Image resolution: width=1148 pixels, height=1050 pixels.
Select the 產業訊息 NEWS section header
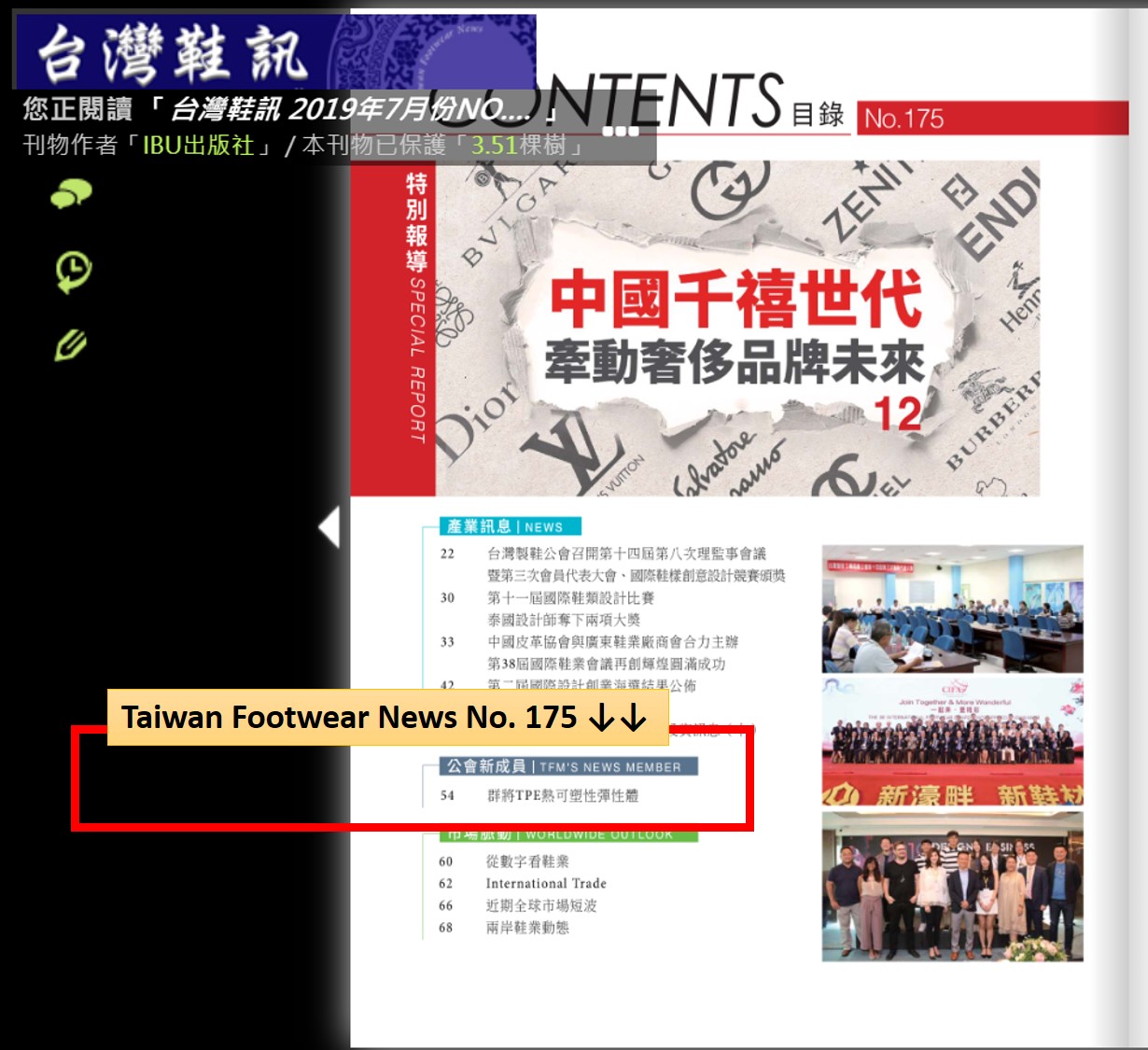[x=510, y=526]
